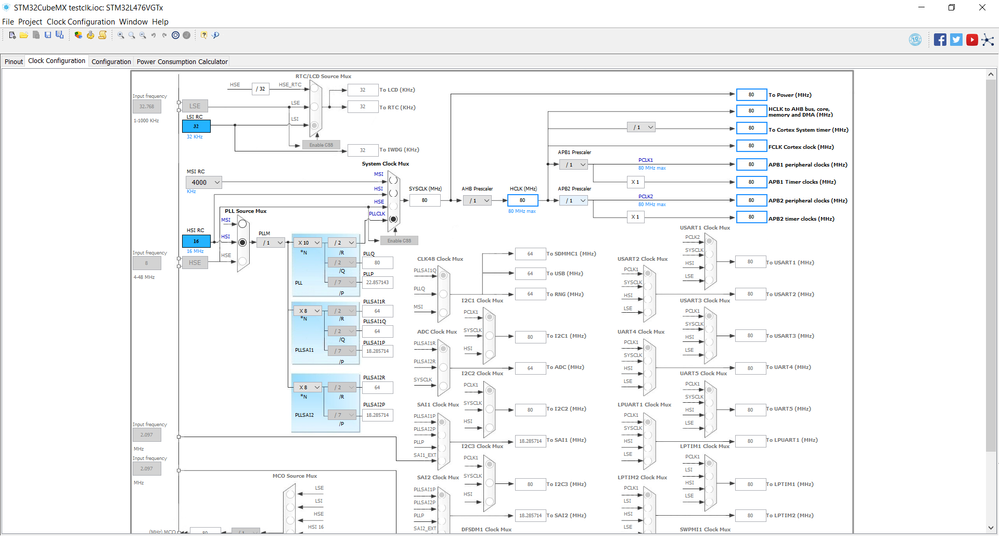Open the YouTube link icon

point(972,40)
